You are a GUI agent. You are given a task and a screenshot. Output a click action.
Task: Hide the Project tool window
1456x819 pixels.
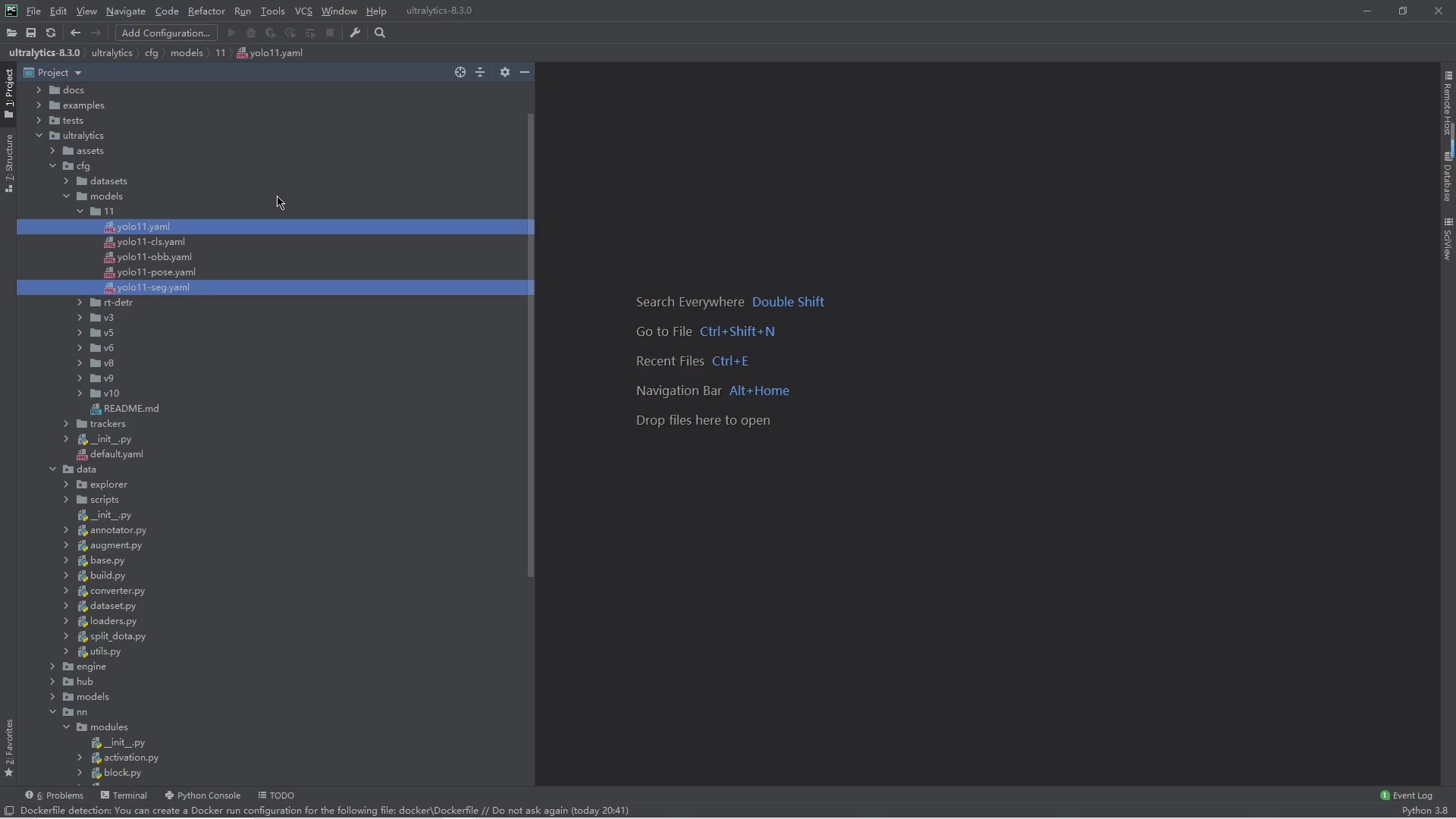pyautogui.click(x=525, y=73)
